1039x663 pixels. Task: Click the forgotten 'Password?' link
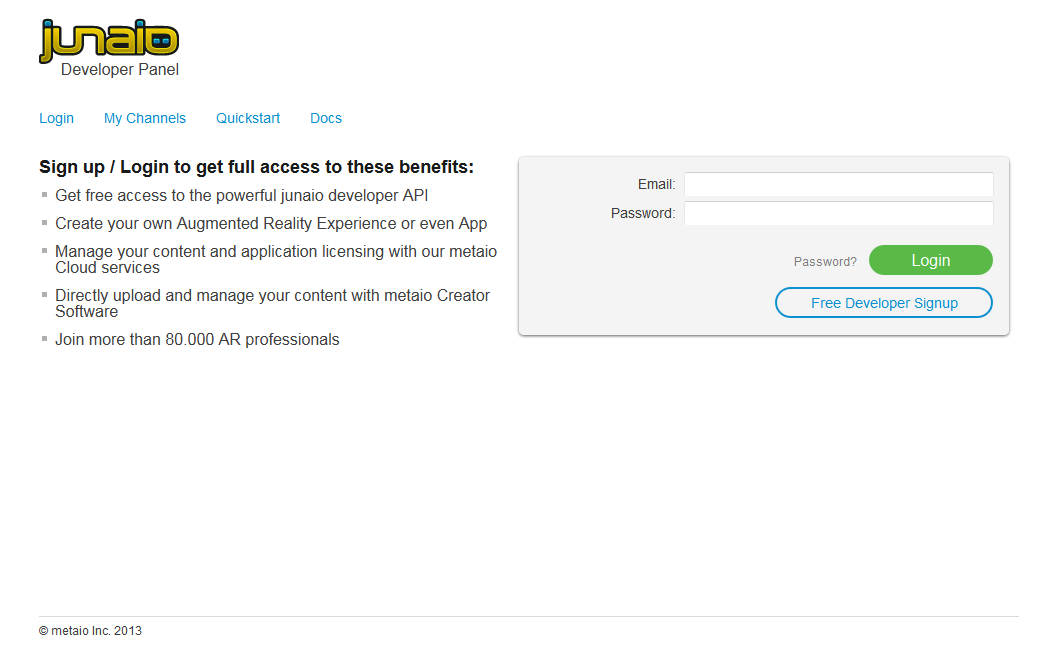825,262
